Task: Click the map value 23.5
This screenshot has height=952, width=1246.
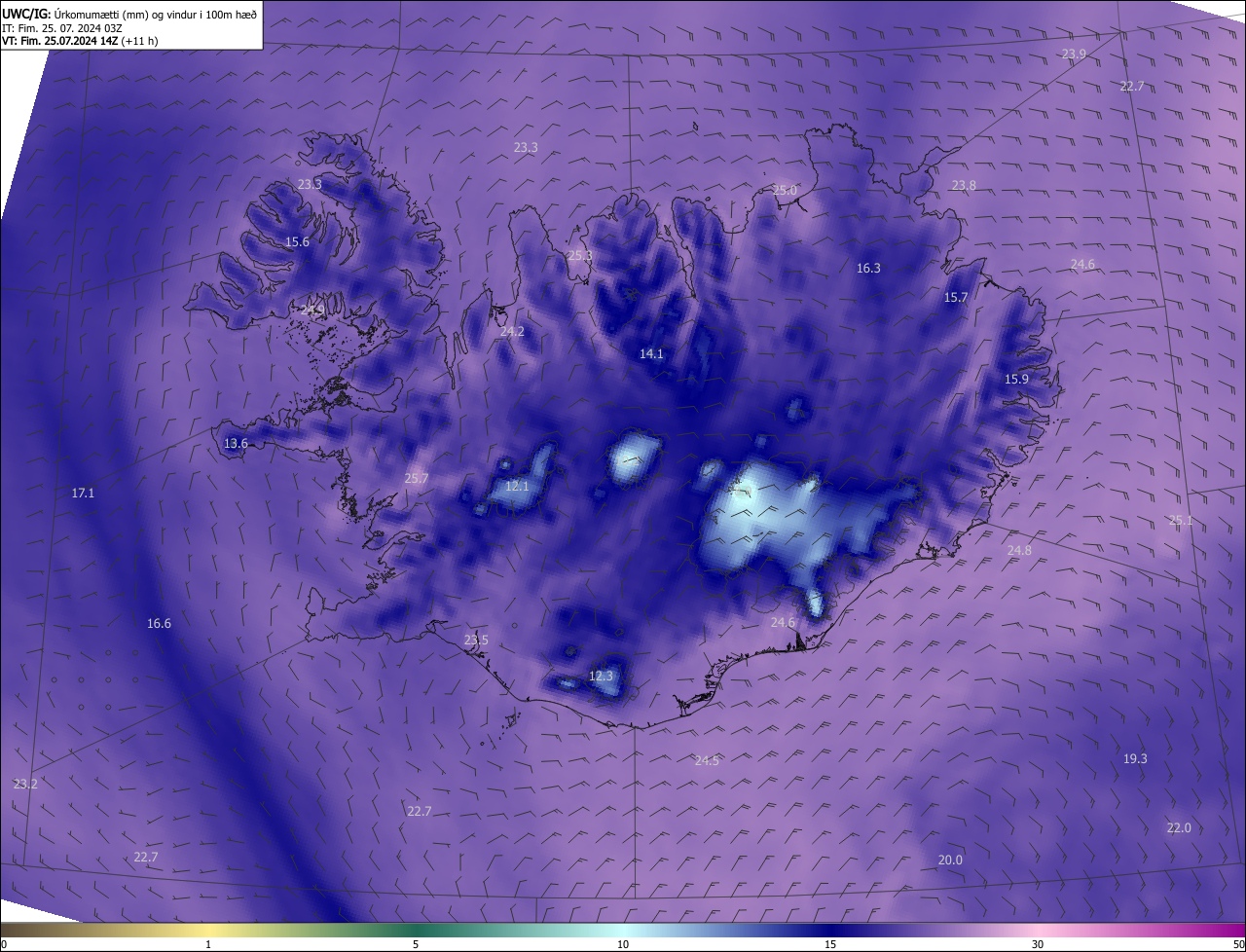Action: [476, 641]
